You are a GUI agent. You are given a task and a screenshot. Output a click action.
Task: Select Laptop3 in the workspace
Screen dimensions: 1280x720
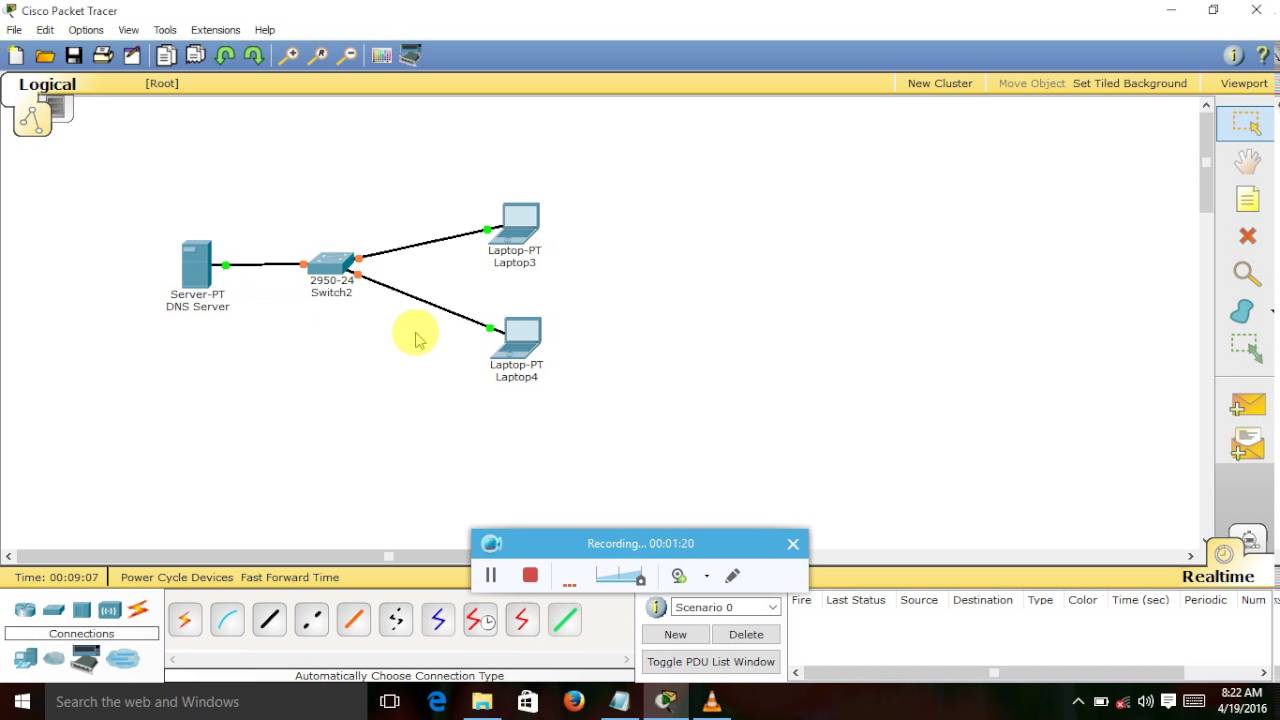516,224
